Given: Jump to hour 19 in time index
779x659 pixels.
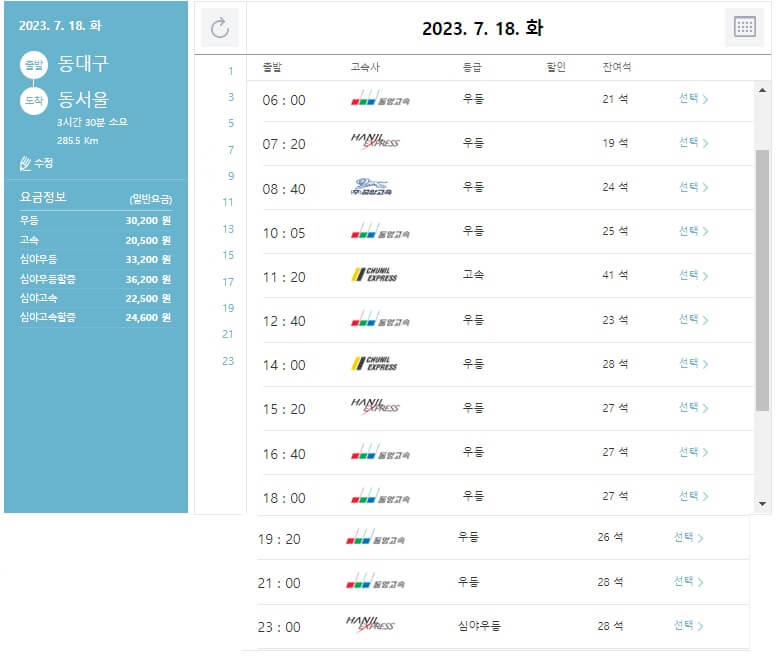Looking at the screenshot, I should click(228, 308).
